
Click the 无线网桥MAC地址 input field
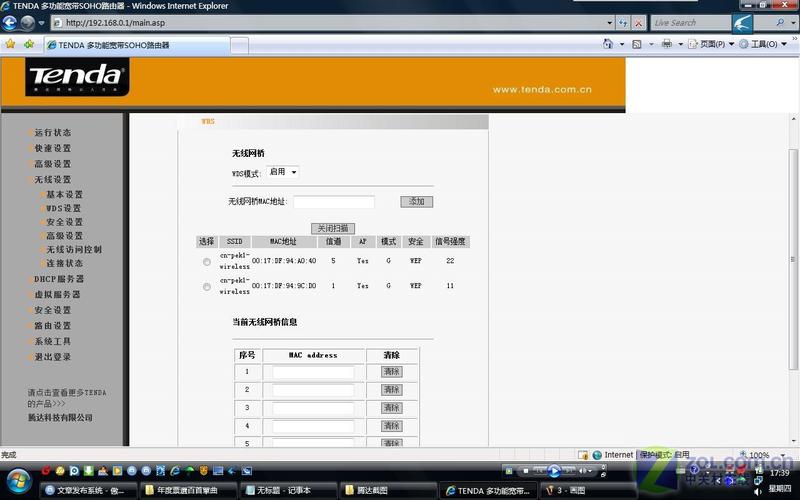[x=334, y=202]
